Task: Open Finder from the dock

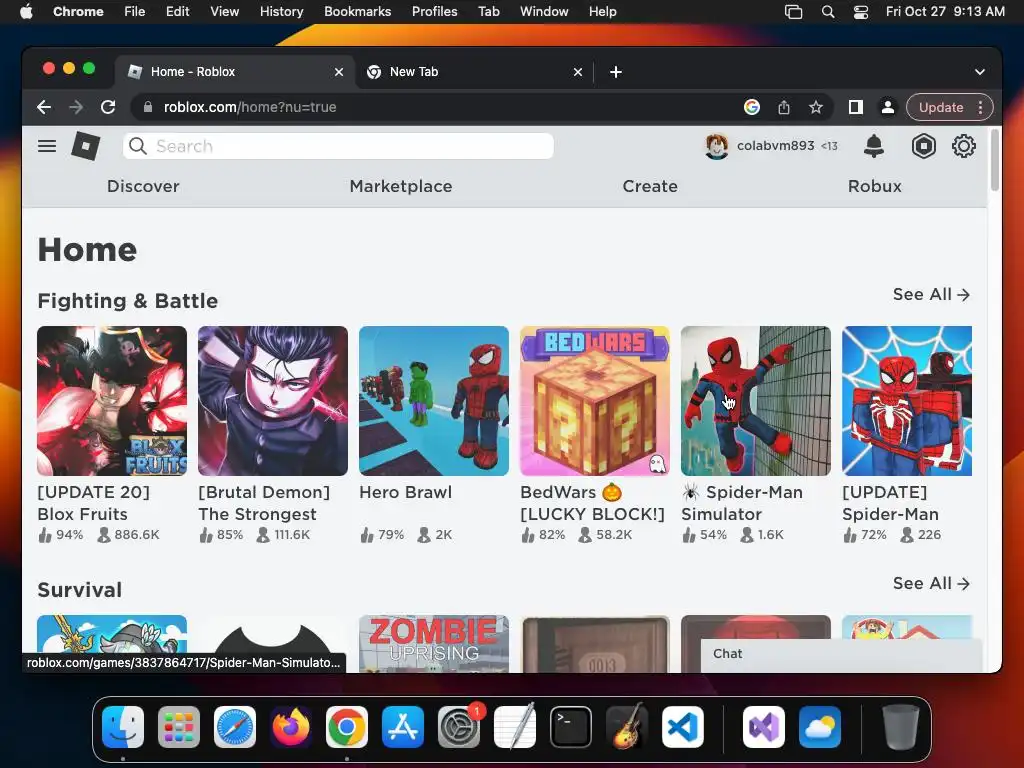Action: tap(123, 727)
